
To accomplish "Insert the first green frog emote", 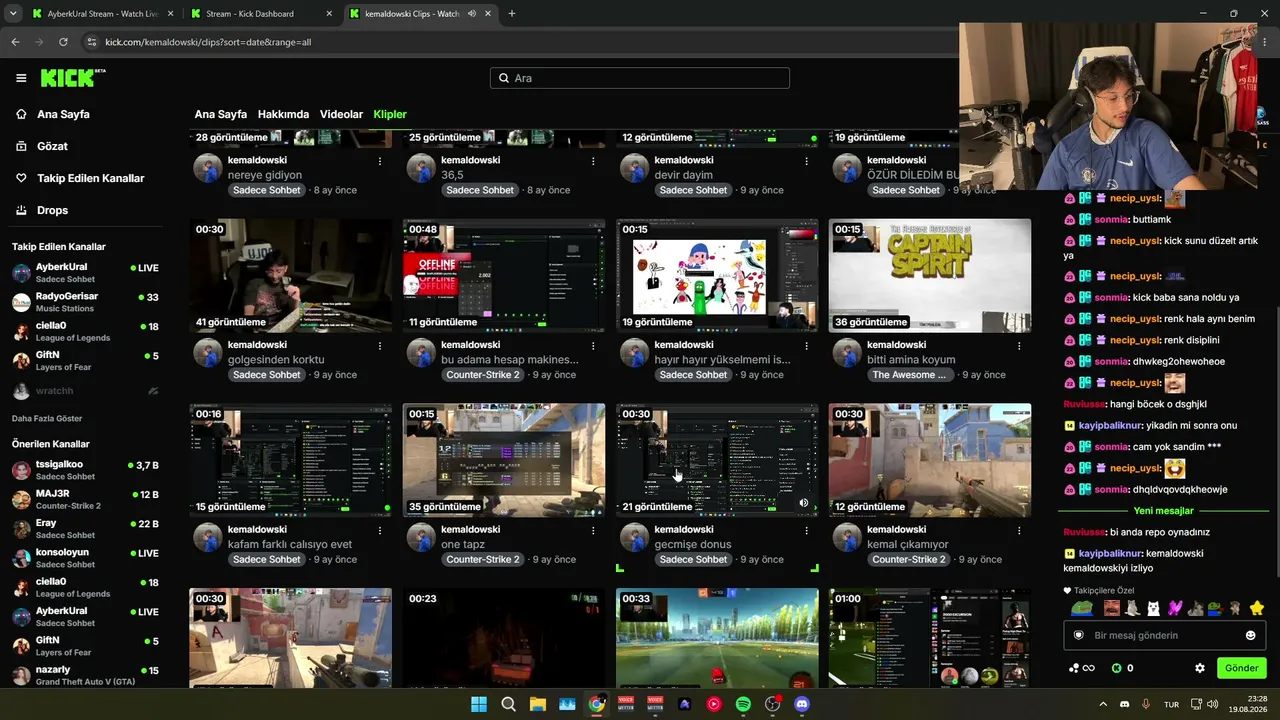I will pyautogui.click(x=1081, y=608).
